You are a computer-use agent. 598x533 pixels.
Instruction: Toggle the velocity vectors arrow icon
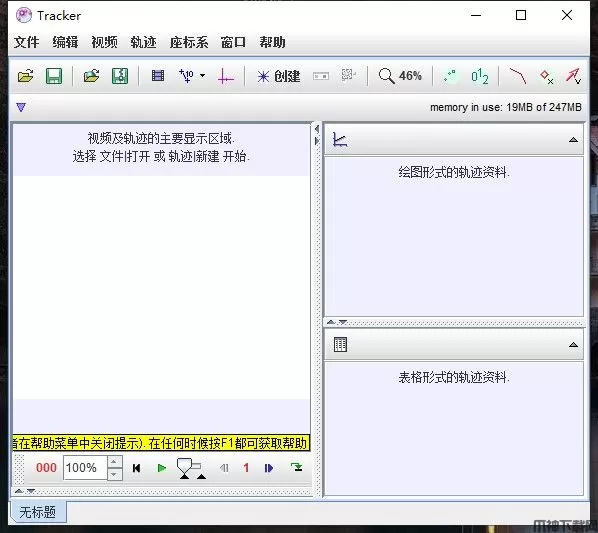point(573,76)
